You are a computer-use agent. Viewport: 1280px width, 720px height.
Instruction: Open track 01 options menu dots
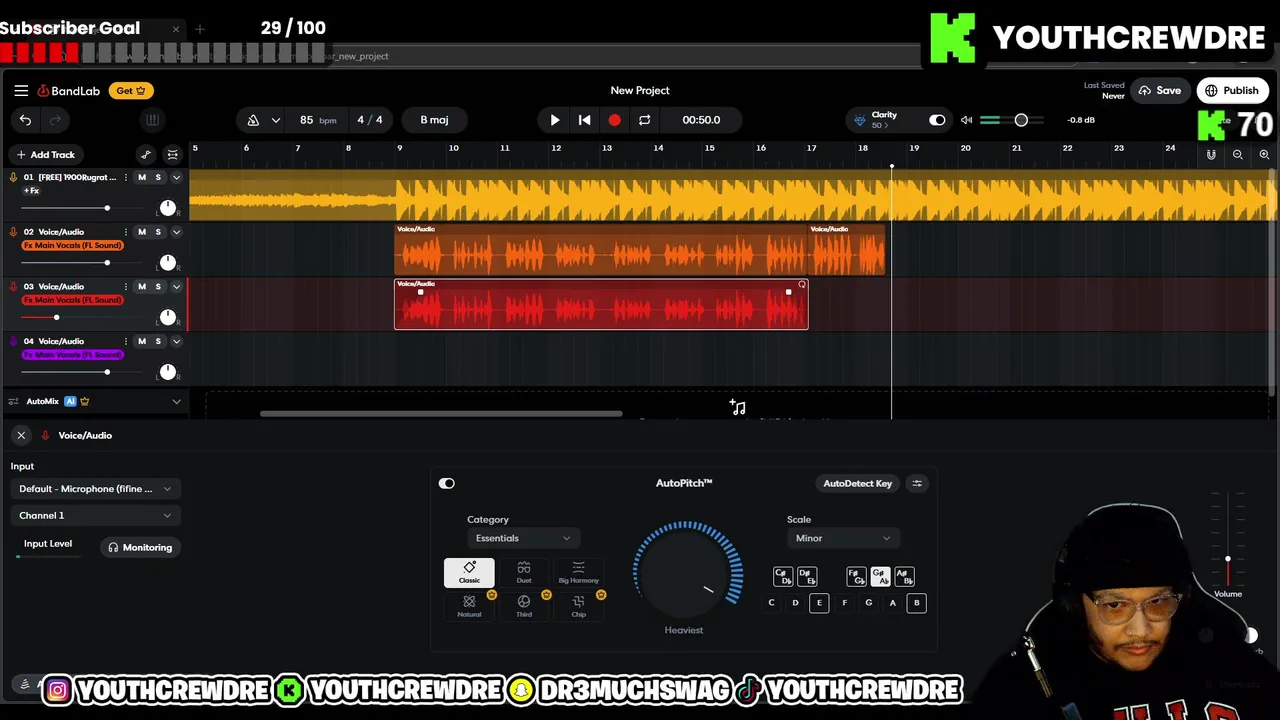(x=125, y=177)
